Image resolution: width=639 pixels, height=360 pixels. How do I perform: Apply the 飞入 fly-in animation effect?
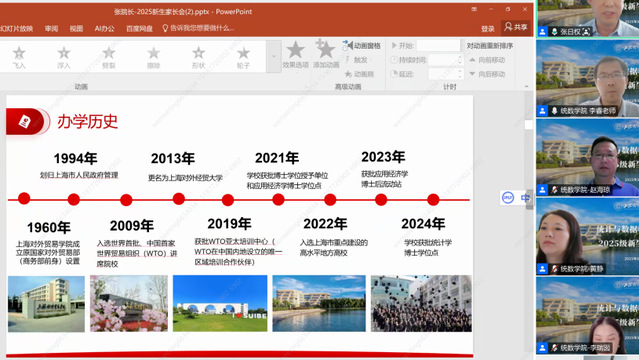click(19, 57)
